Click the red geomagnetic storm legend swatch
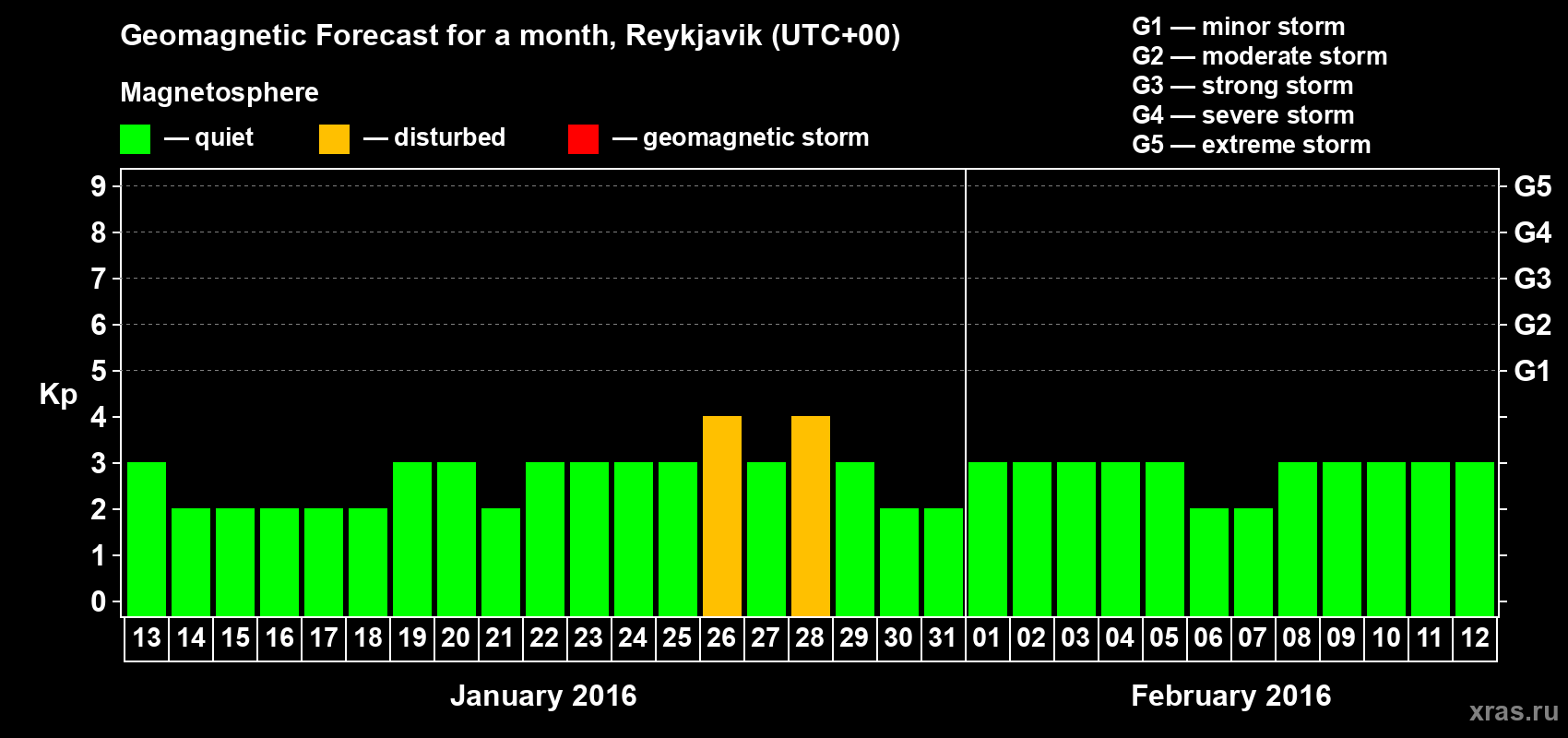Screen dimensions: 1568x738 point(583,139)
